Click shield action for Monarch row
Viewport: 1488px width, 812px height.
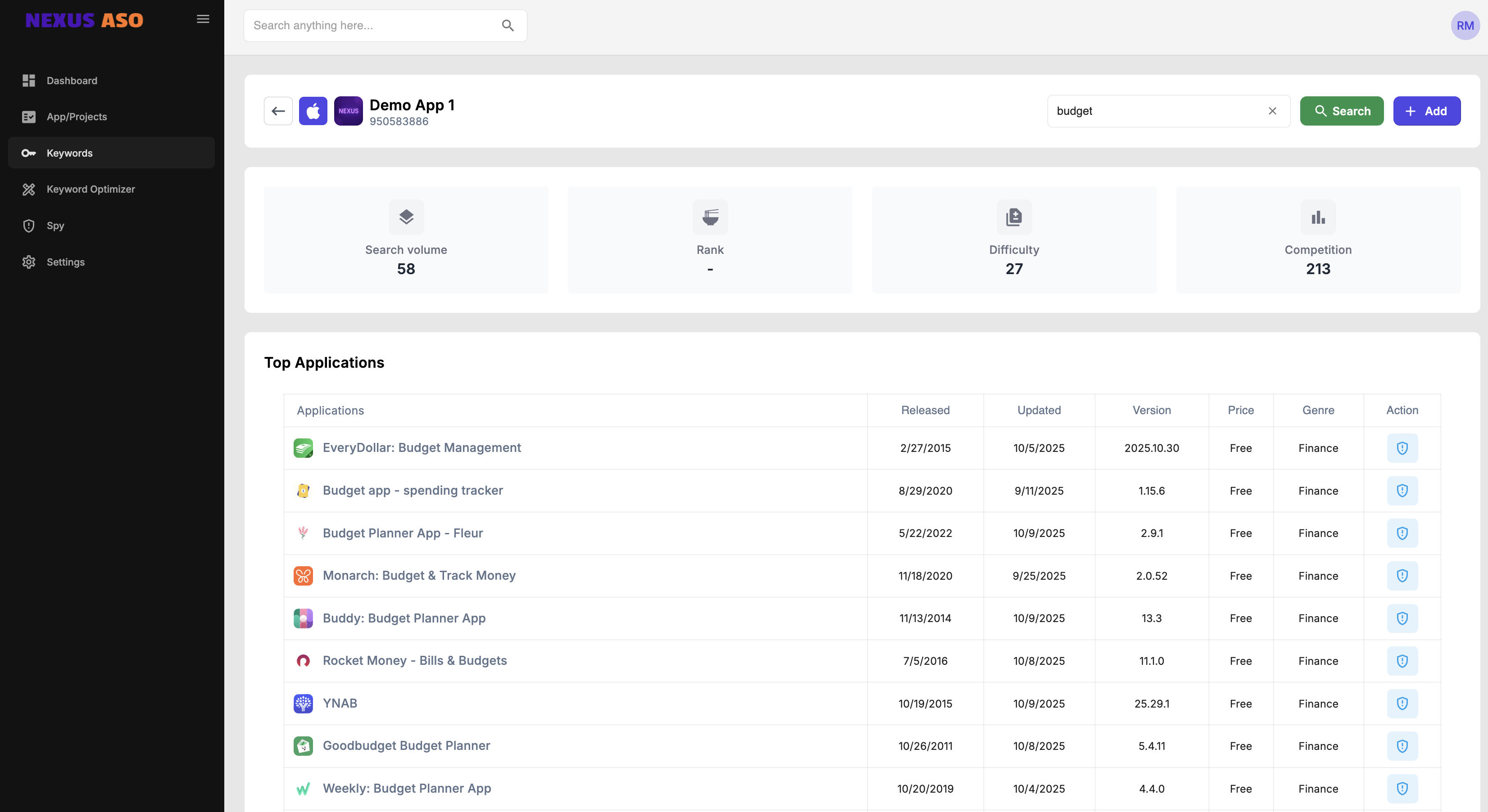pos(1402,575)
